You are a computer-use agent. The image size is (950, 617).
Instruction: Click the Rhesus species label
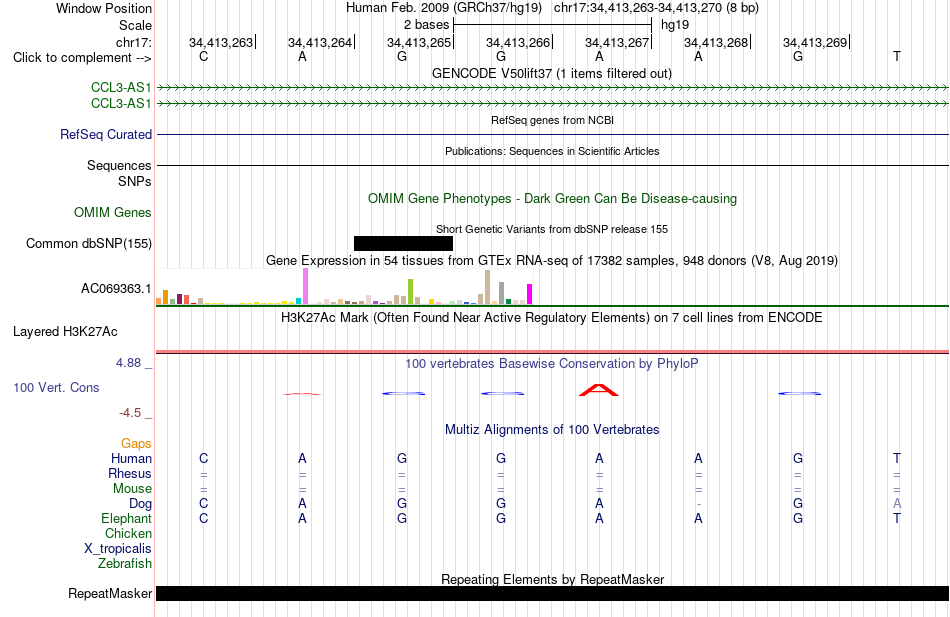click(130, 473)
